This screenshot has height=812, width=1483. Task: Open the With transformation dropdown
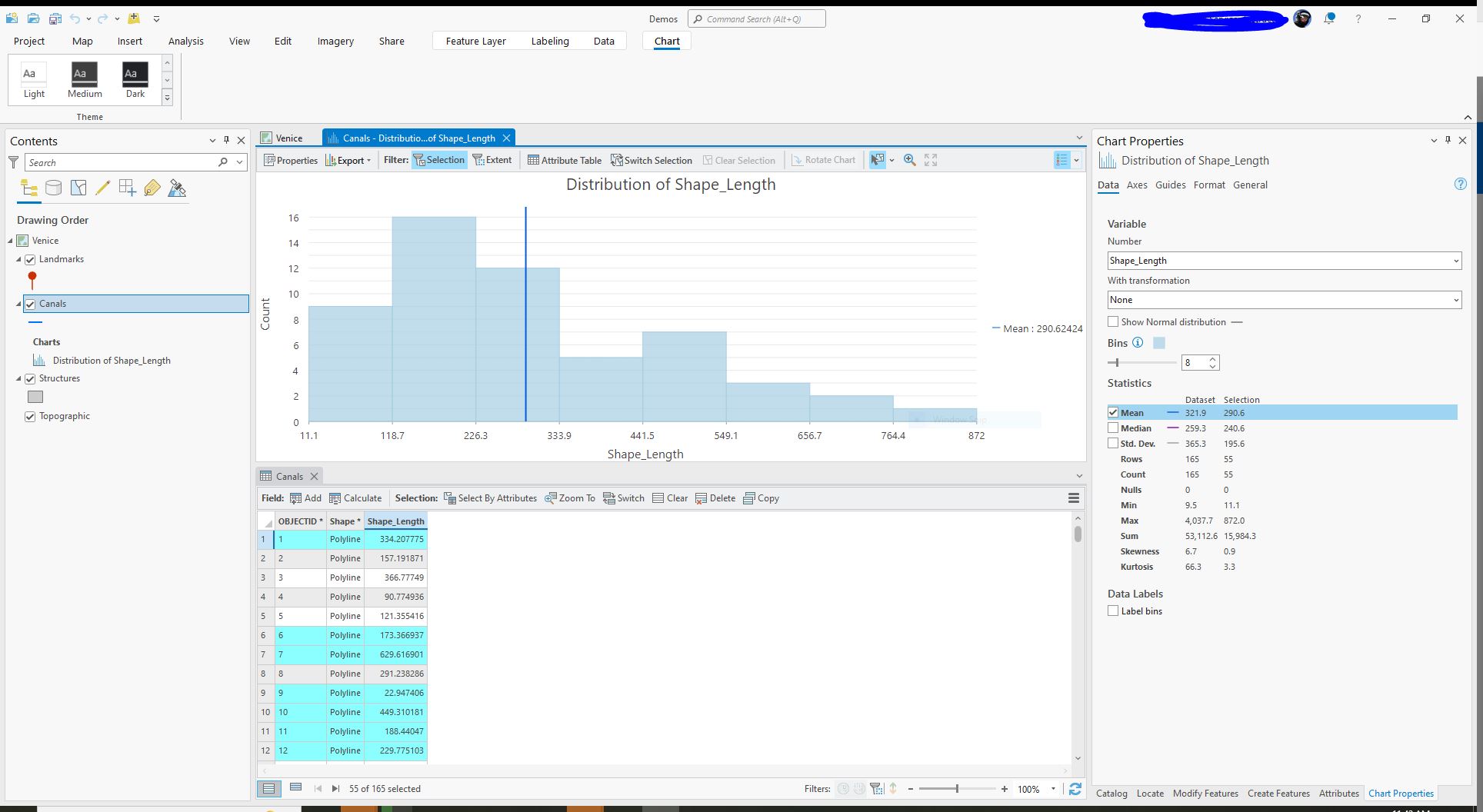point(1455,300)
